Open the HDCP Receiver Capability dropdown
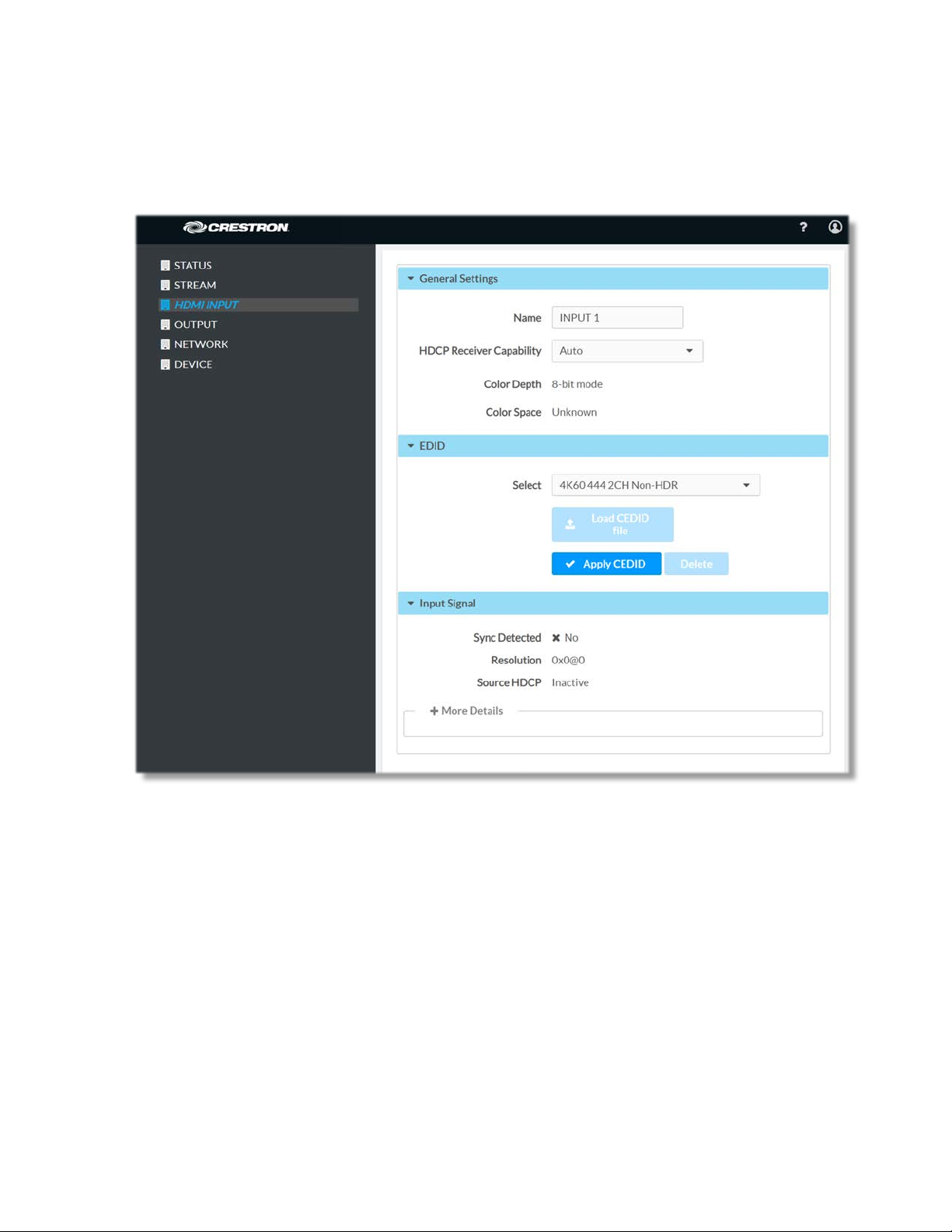This screenshot has width=952, height=1232. click(x=627, y=351)
